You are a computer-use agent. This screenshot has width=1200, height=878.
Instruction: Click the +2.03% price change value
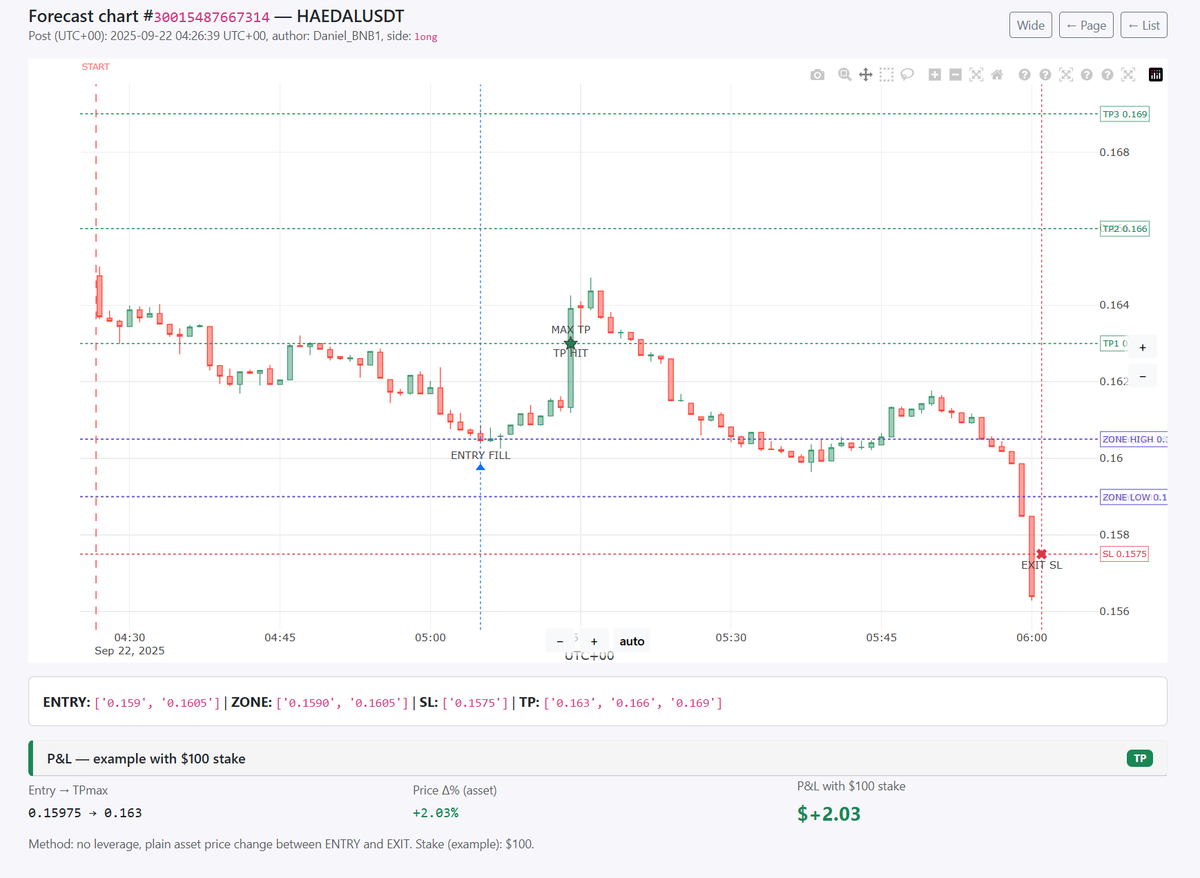tap(436, 813)
